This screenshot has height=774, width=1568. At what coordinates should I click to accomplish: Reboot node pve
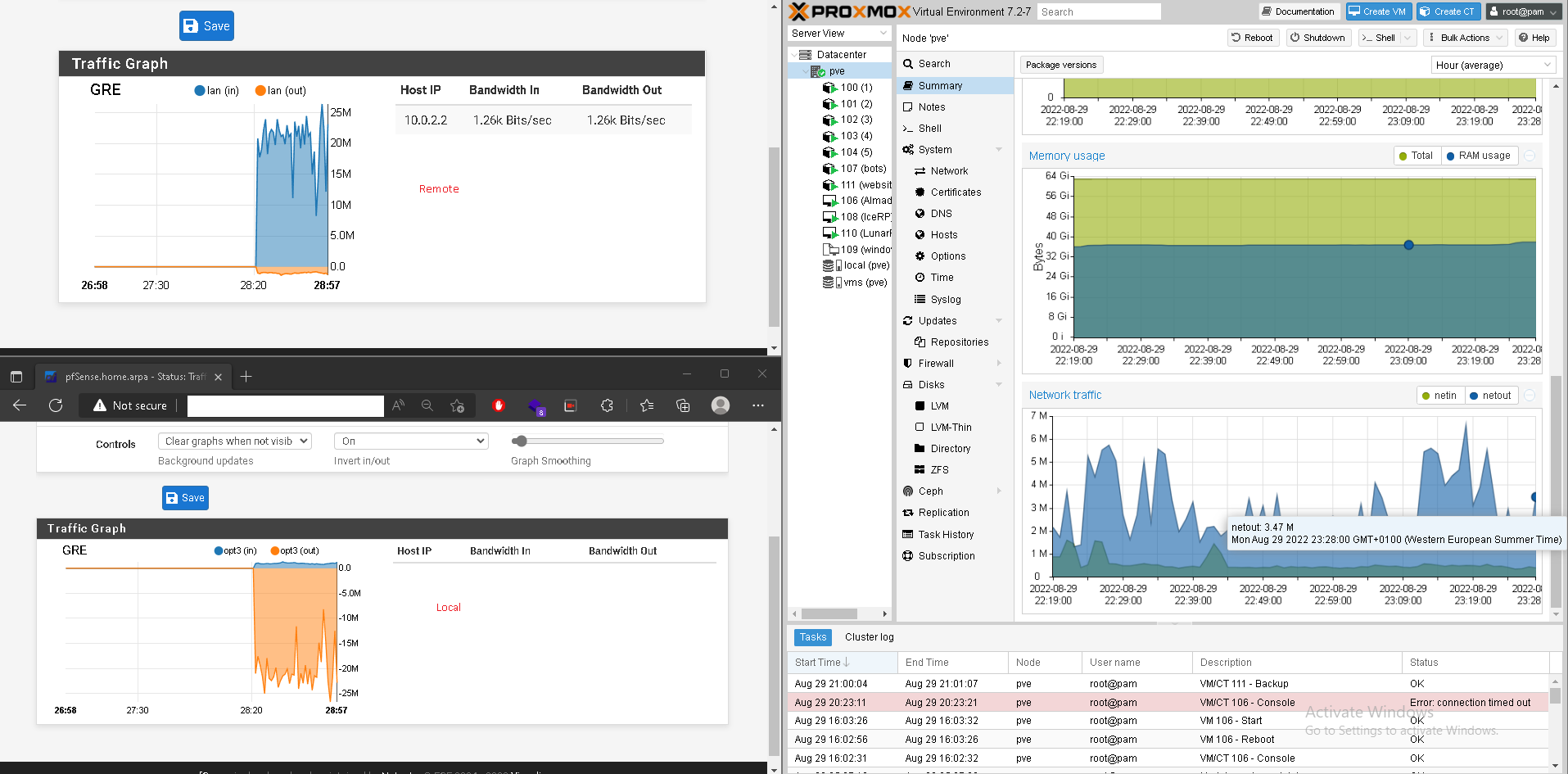point(1253,38)
